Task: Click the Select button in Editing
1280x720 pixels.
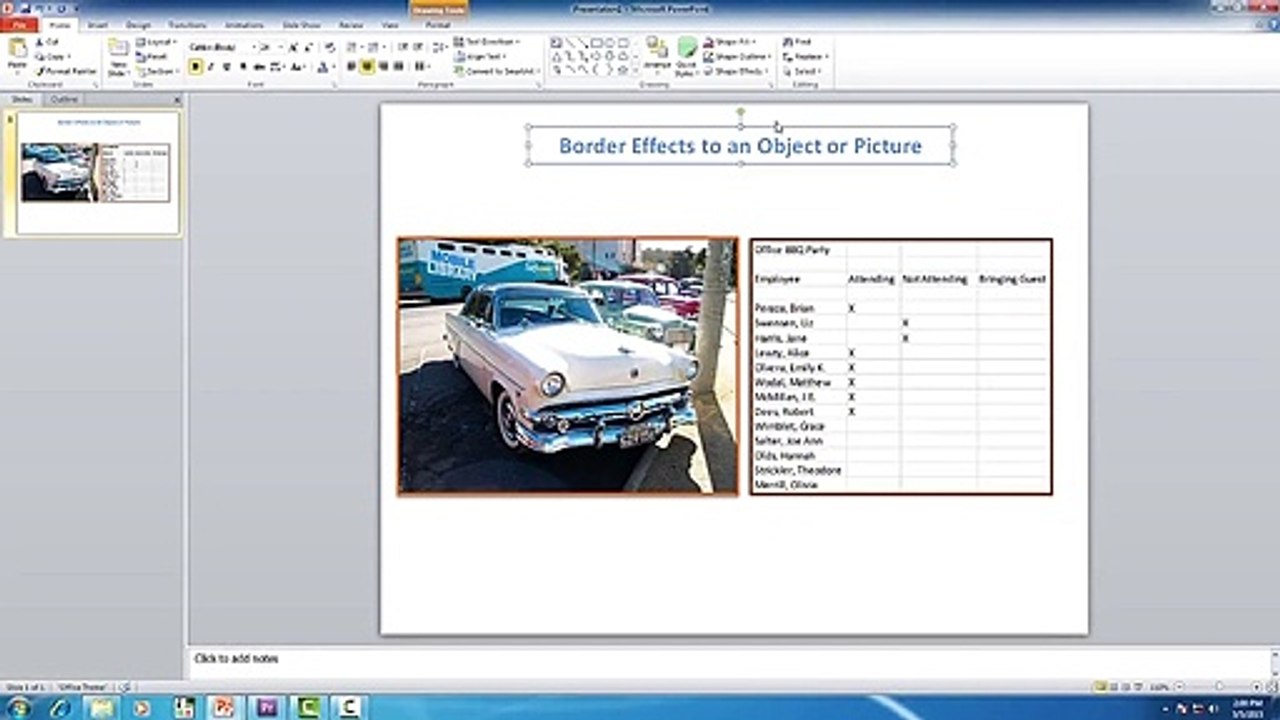Action: point(801,72)
